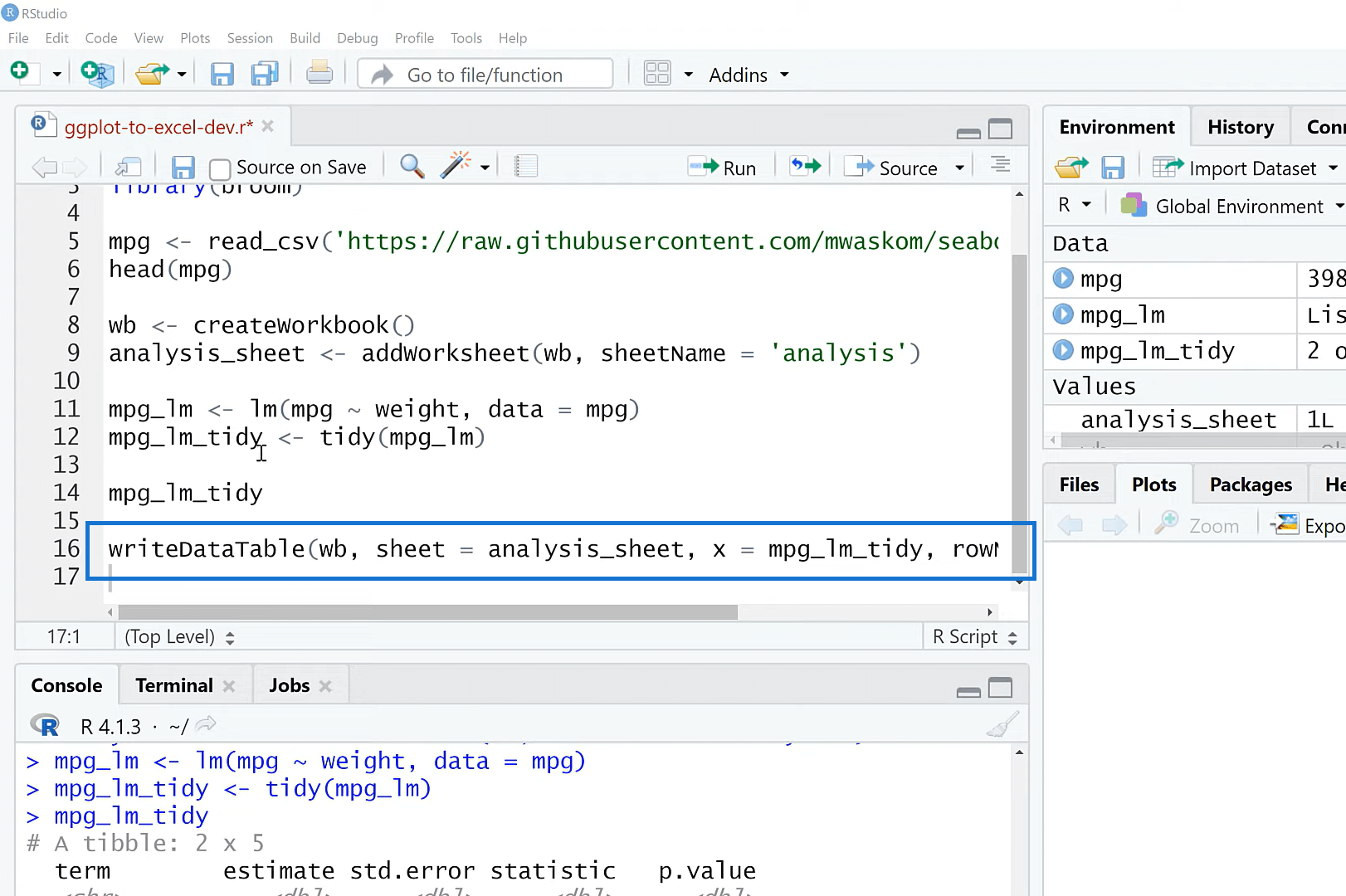Open the Code menu
The height and width of the screenshot is (896, 1346).
pyautogui.click(x=101, y=38)
